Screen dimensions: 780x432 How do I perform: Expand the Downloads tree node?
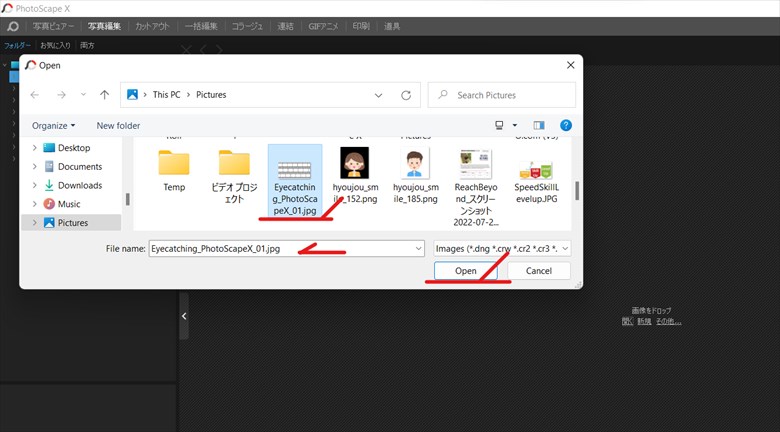pos(34,185)
